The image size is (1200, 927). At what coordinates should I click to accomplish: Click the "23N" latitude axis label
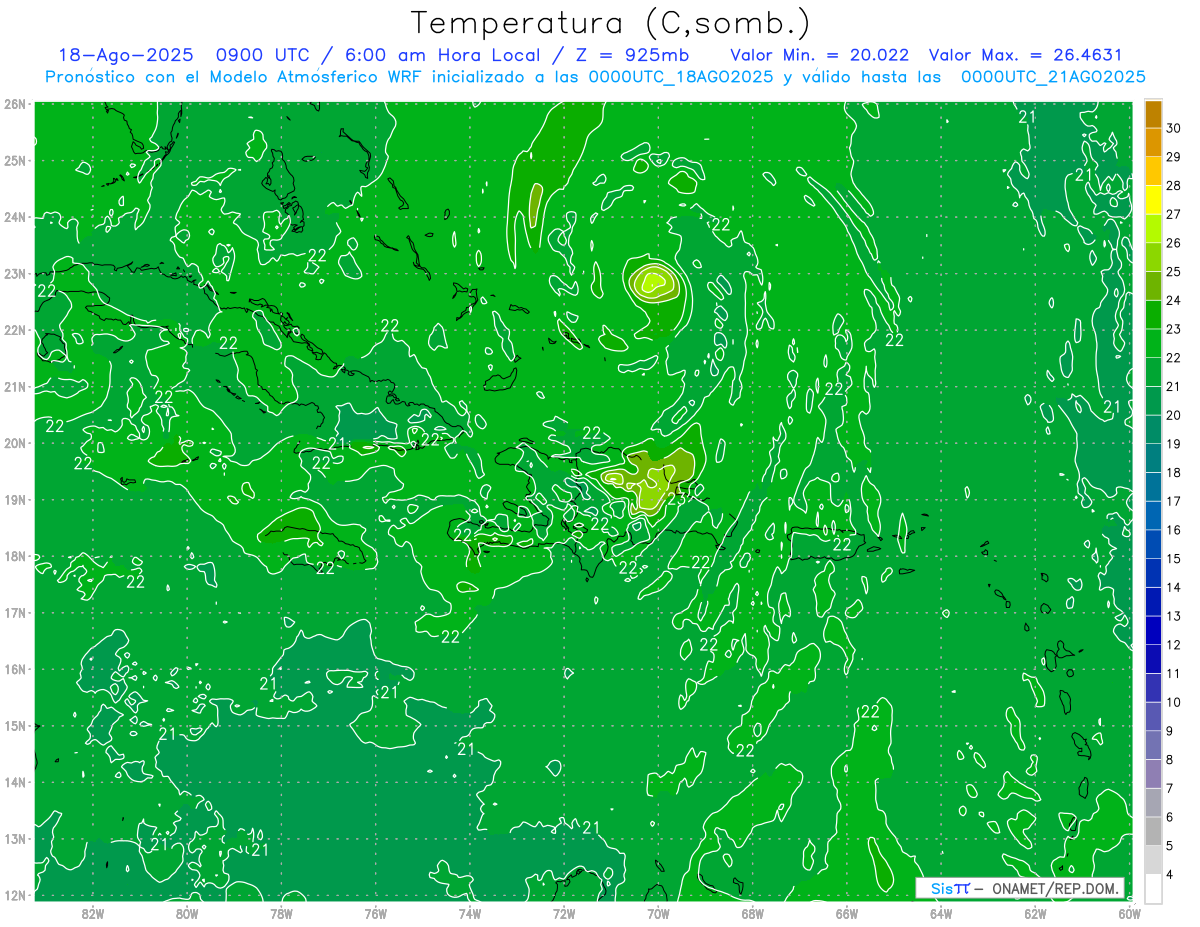pyautogui.click(x=15, y=273)
